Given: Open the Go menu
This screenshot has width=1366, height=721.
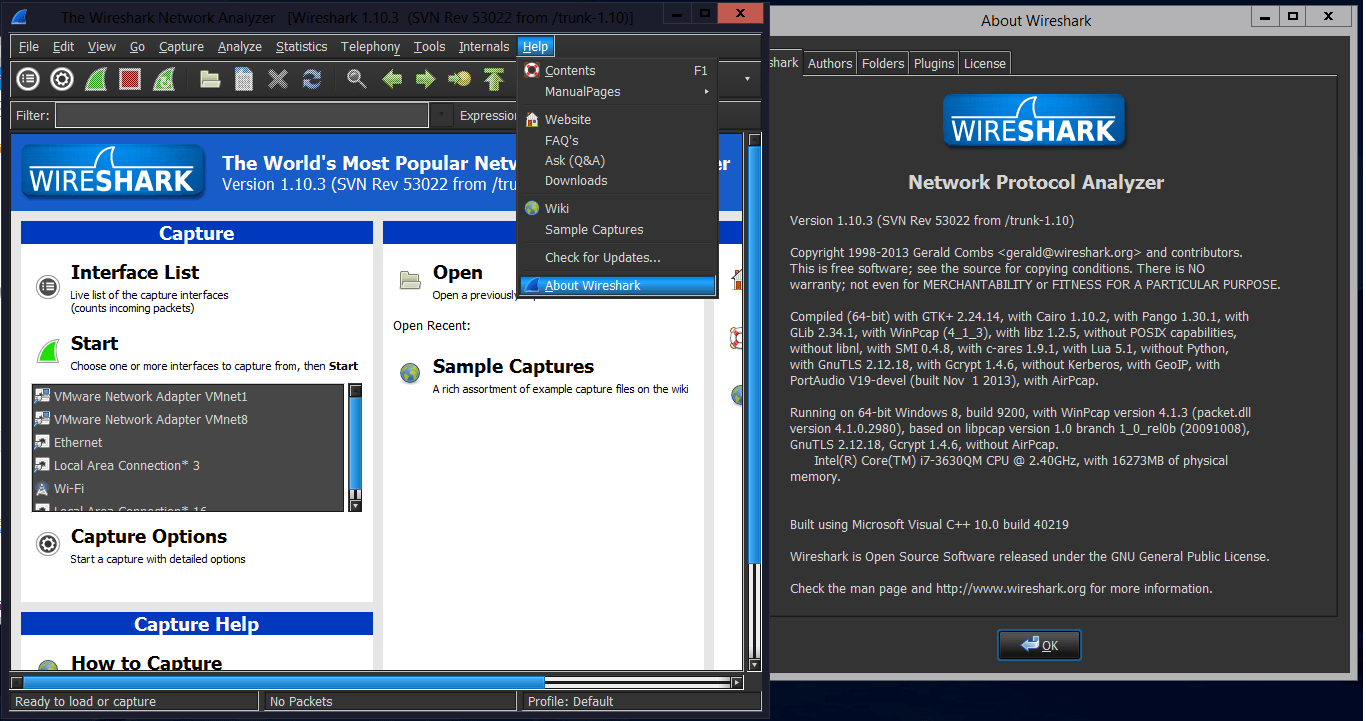Looking at the screenshot, I should pyautogui.click(x=138, y=47).
